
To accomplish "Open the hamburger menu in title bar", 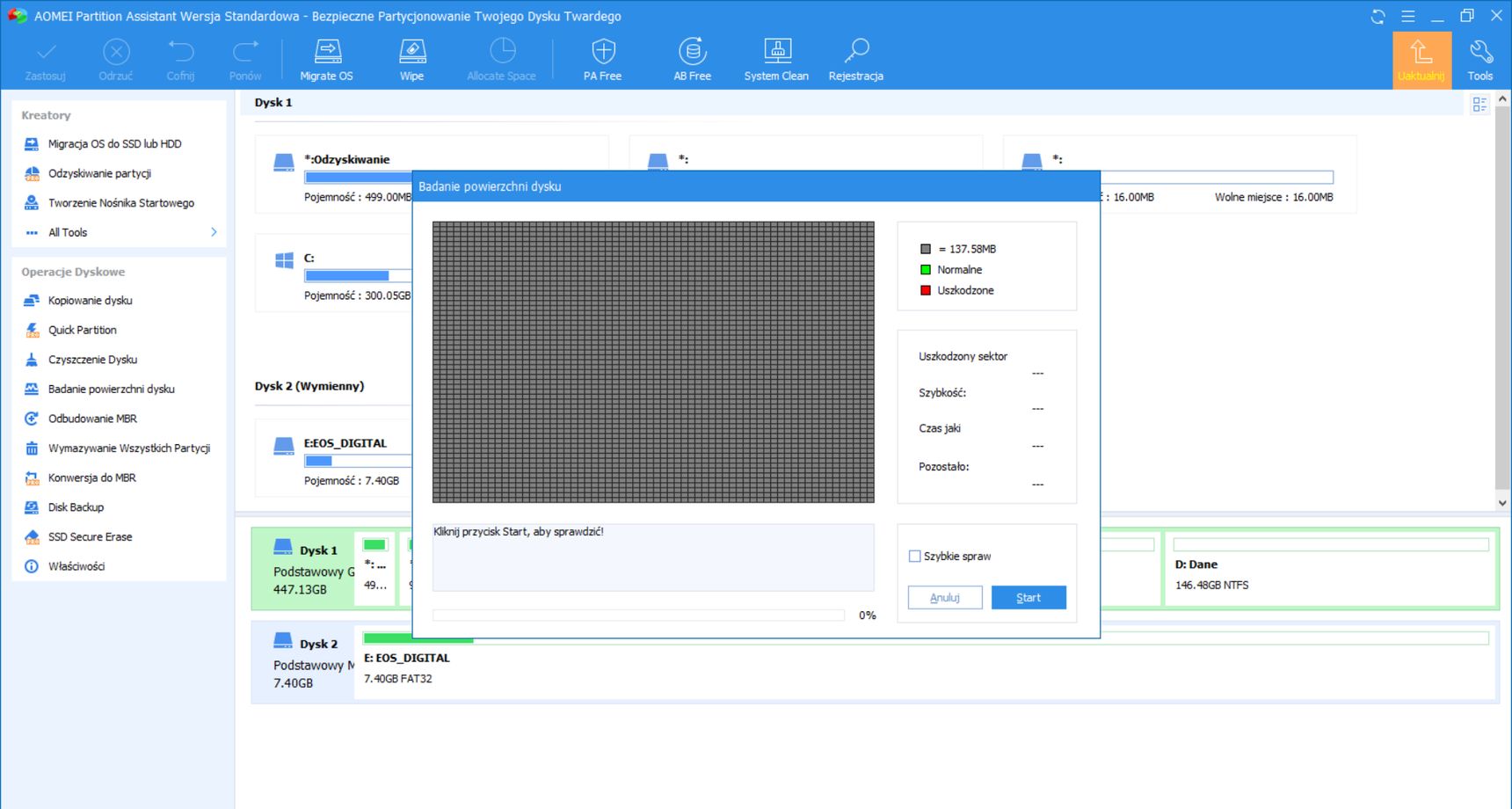I will click(1407, 17).
